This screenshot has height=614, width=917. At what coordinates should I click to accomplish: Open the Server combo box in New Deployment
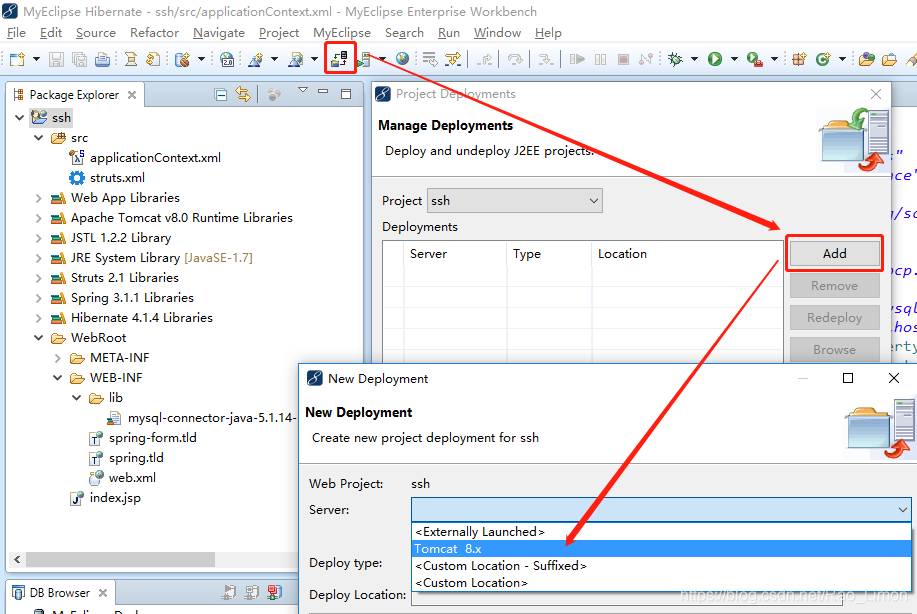(x=661, y=509)
